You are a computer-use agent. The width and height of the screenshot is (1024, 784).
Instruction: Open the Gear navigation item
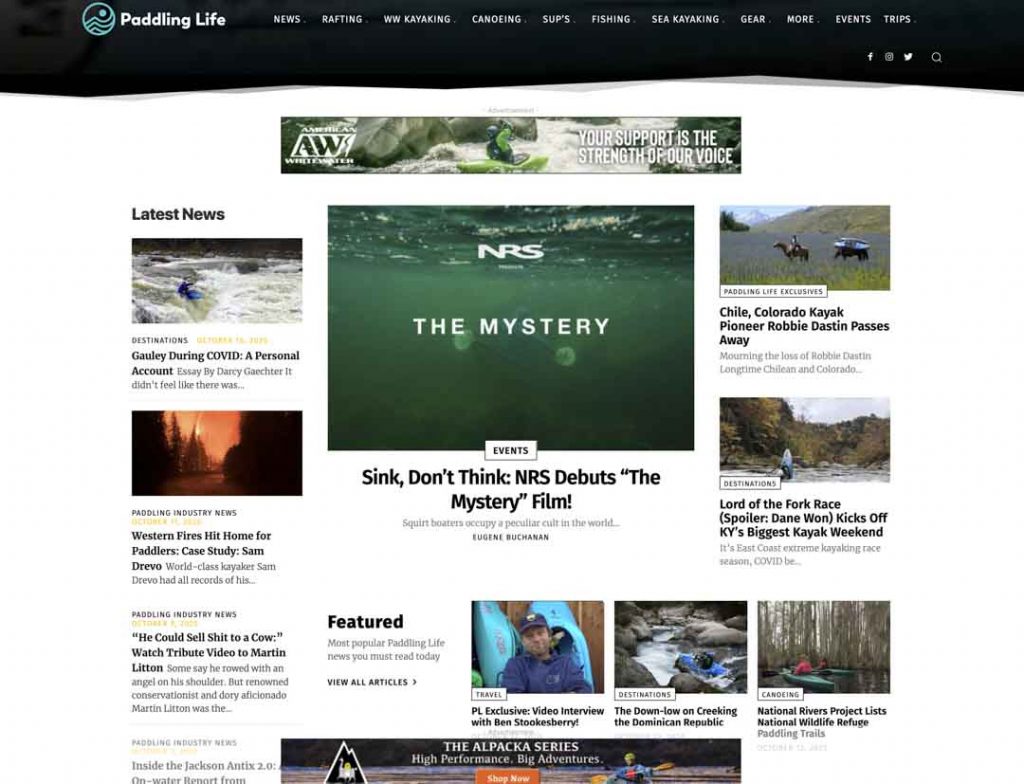[x=755, y=20]
